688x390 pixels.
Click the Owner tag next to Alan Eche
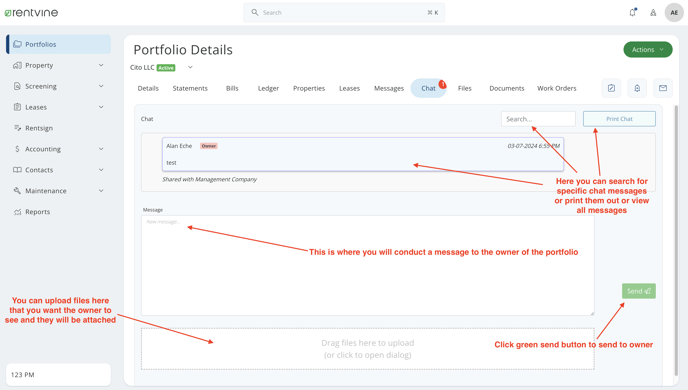tap(209, 146)
